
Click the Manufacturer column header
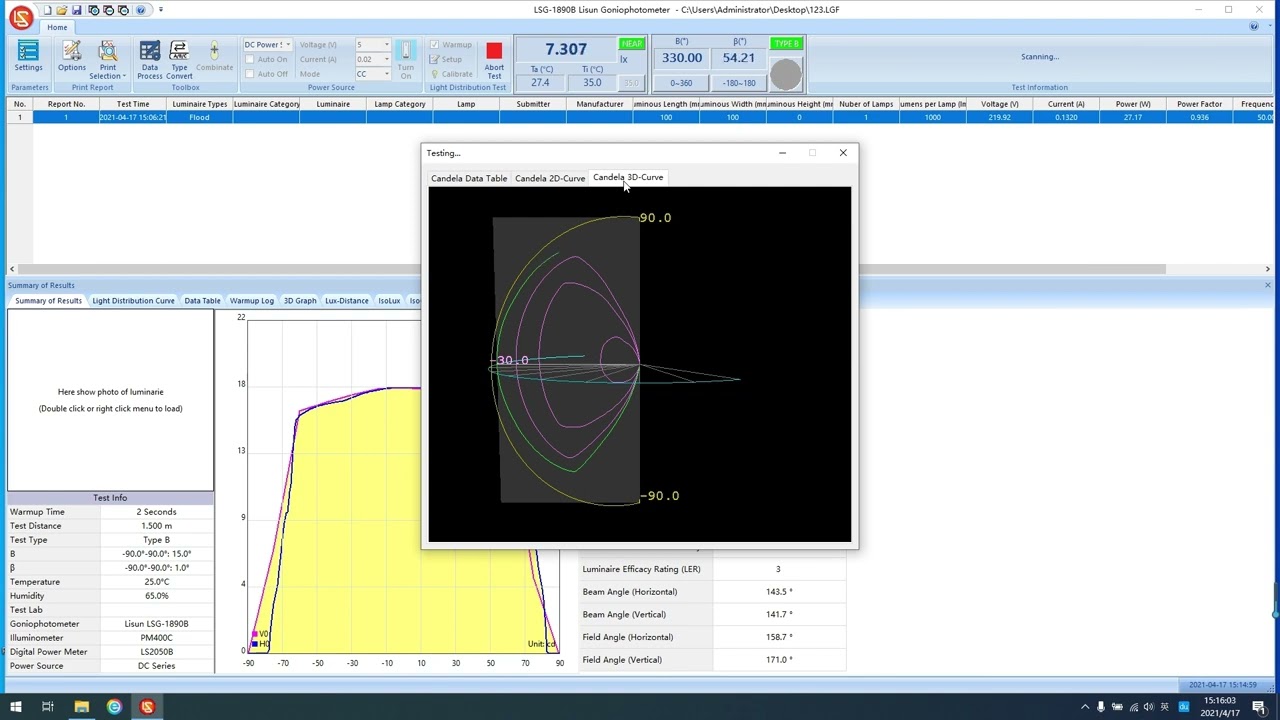pyautogui.click(x=600, y=104)
